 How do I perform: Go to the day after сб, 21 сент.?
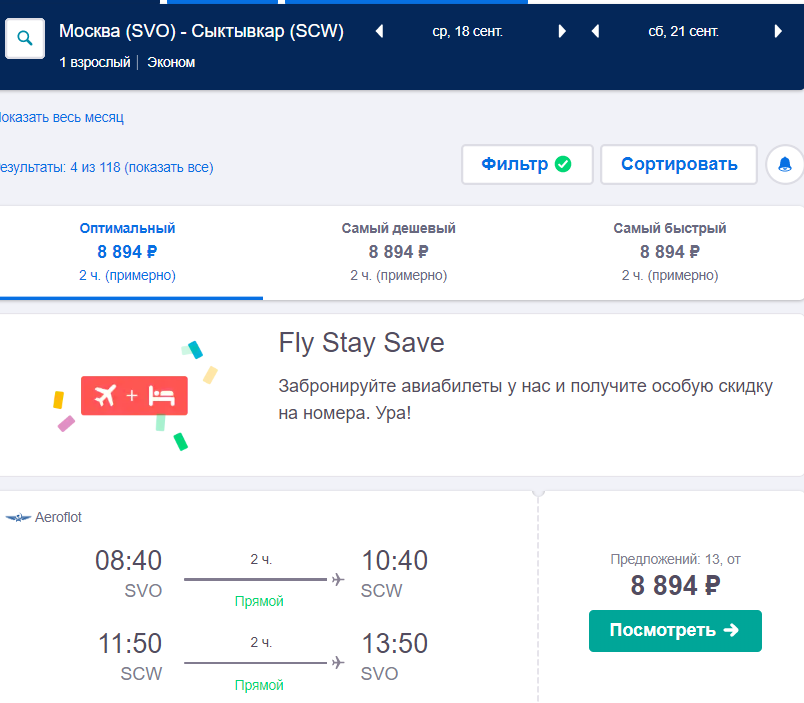click(778, 32)
